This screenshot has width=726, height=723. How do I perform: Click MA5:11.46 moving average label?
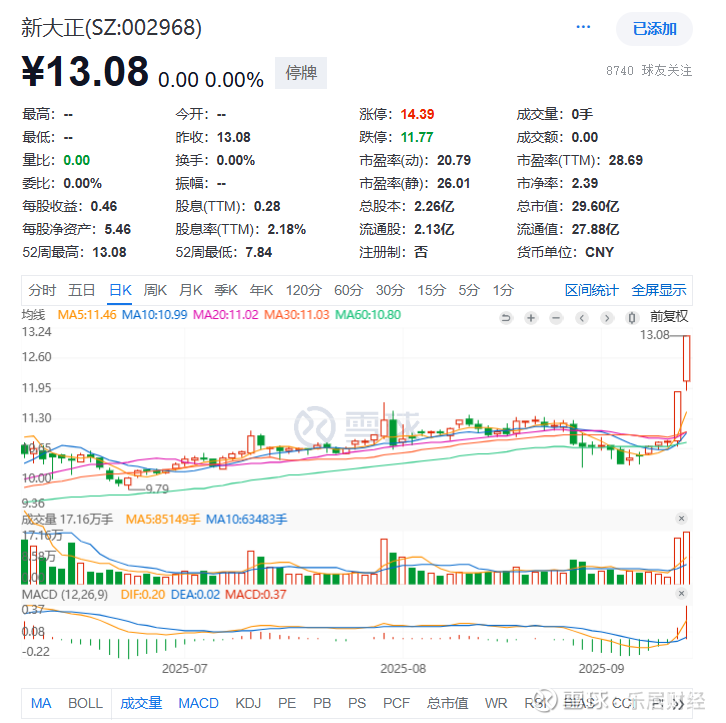(87, 315)
